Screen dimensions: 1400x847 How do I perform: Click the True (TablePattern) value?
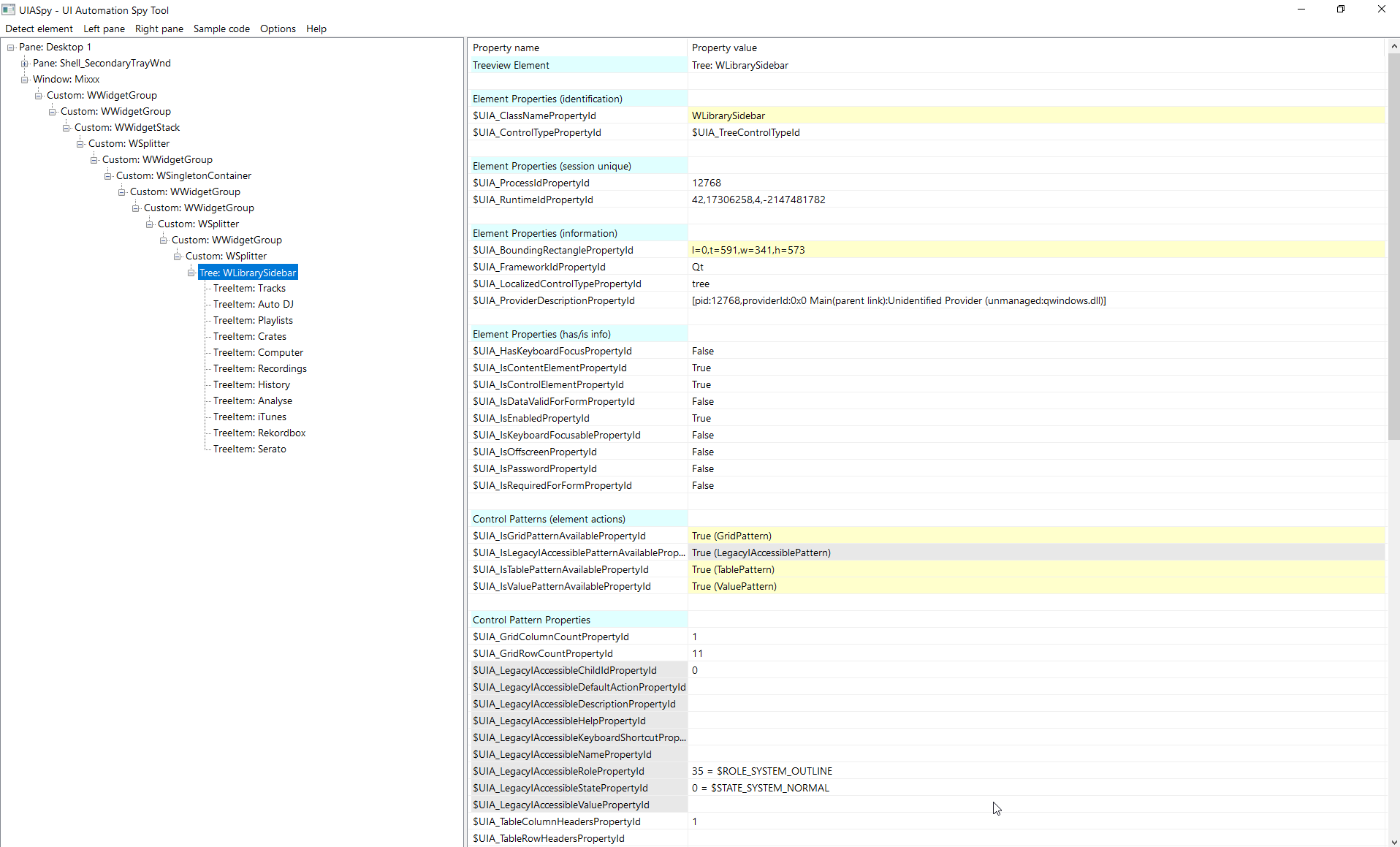point(733,570)
